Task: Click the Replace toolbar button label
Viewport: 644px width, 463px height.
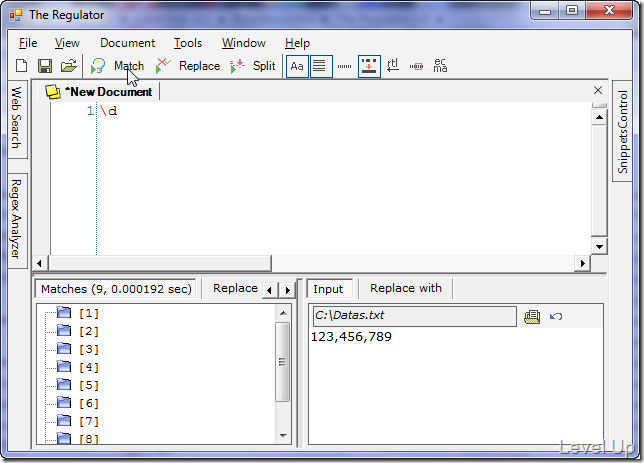Action: point(199,66)
